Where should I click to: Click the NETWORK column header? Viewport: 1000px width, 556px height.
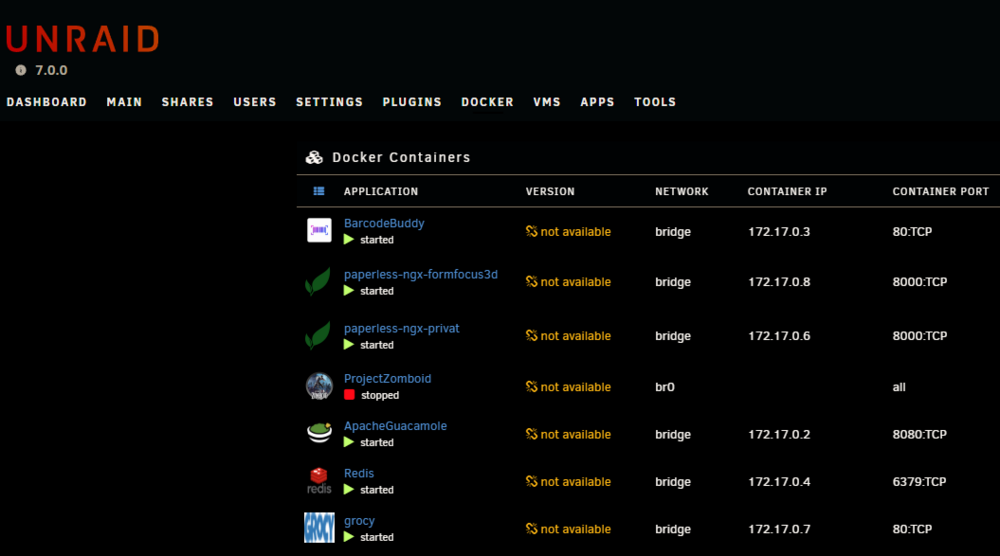pyautogui.click(x=681, y=191)
